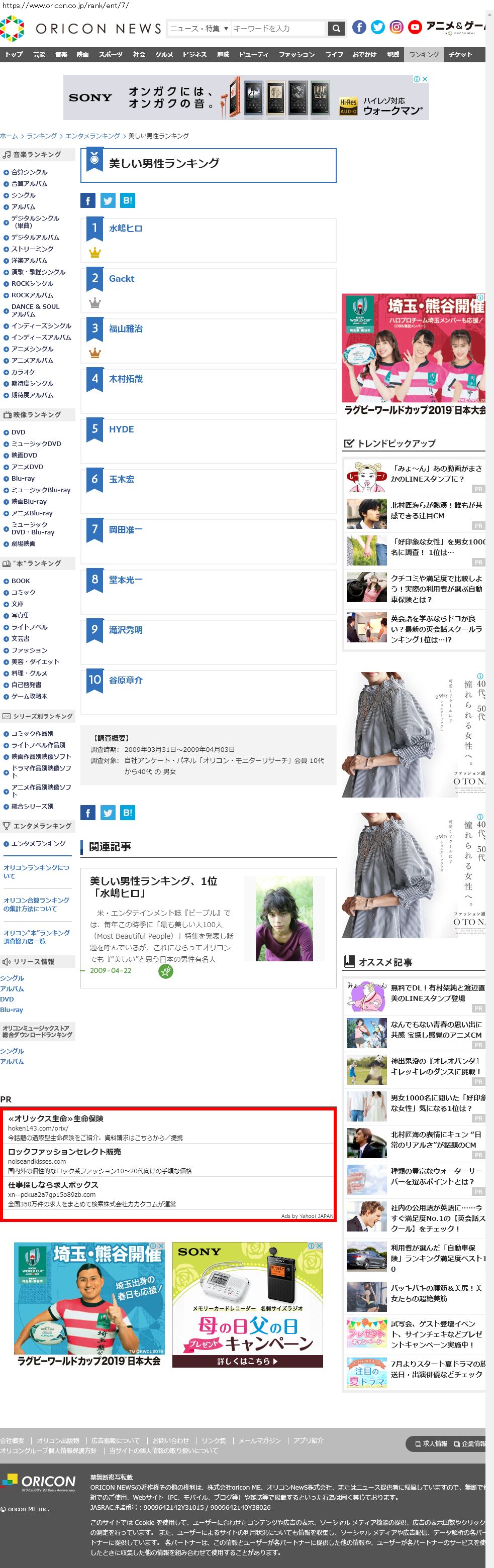Screen dimensions: 494x1568
Task: Open お問い合わせ footer link
Action: 170,1441
